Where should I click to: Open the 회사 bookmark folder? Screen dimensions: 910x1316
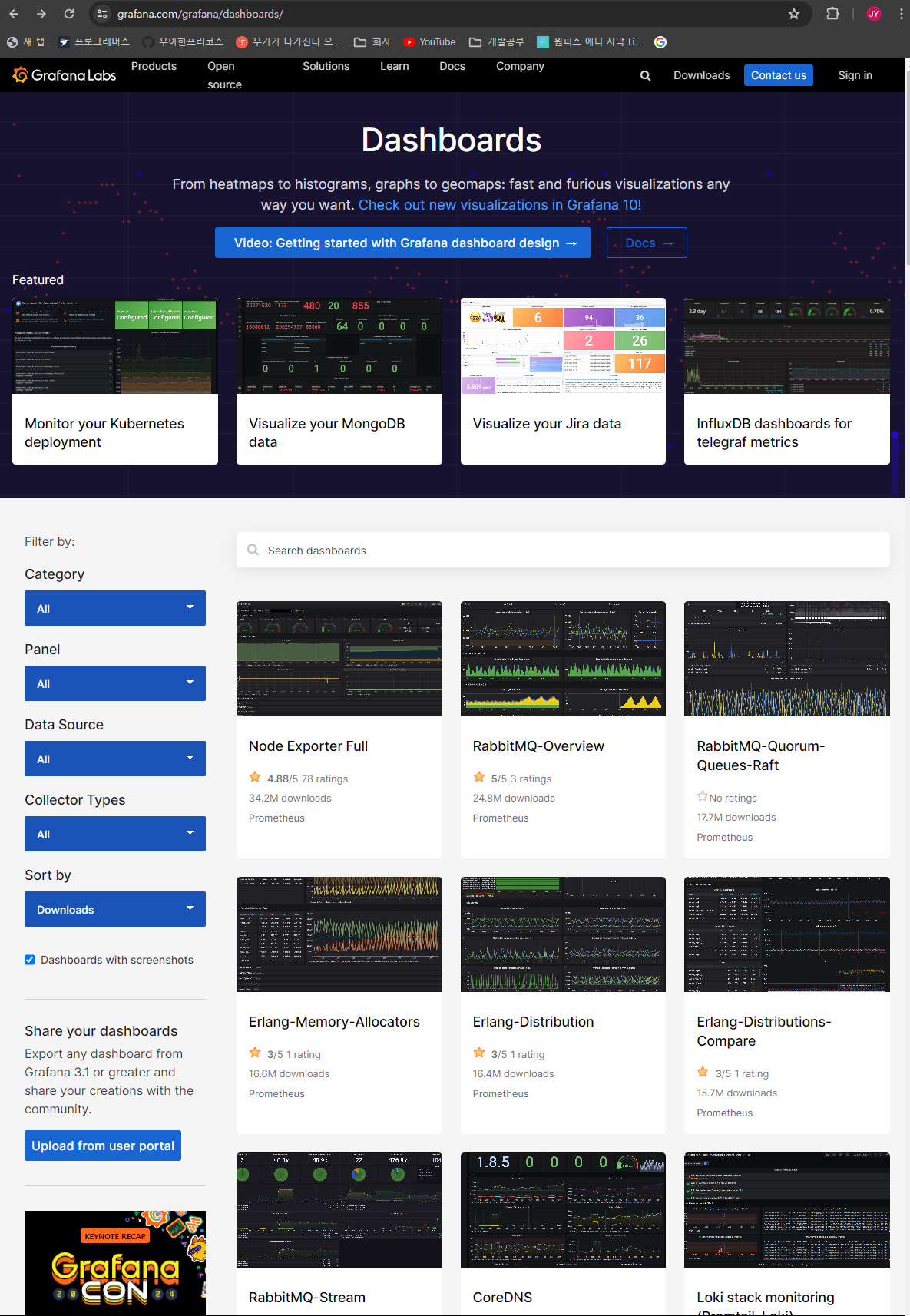(x=372, y=42)
